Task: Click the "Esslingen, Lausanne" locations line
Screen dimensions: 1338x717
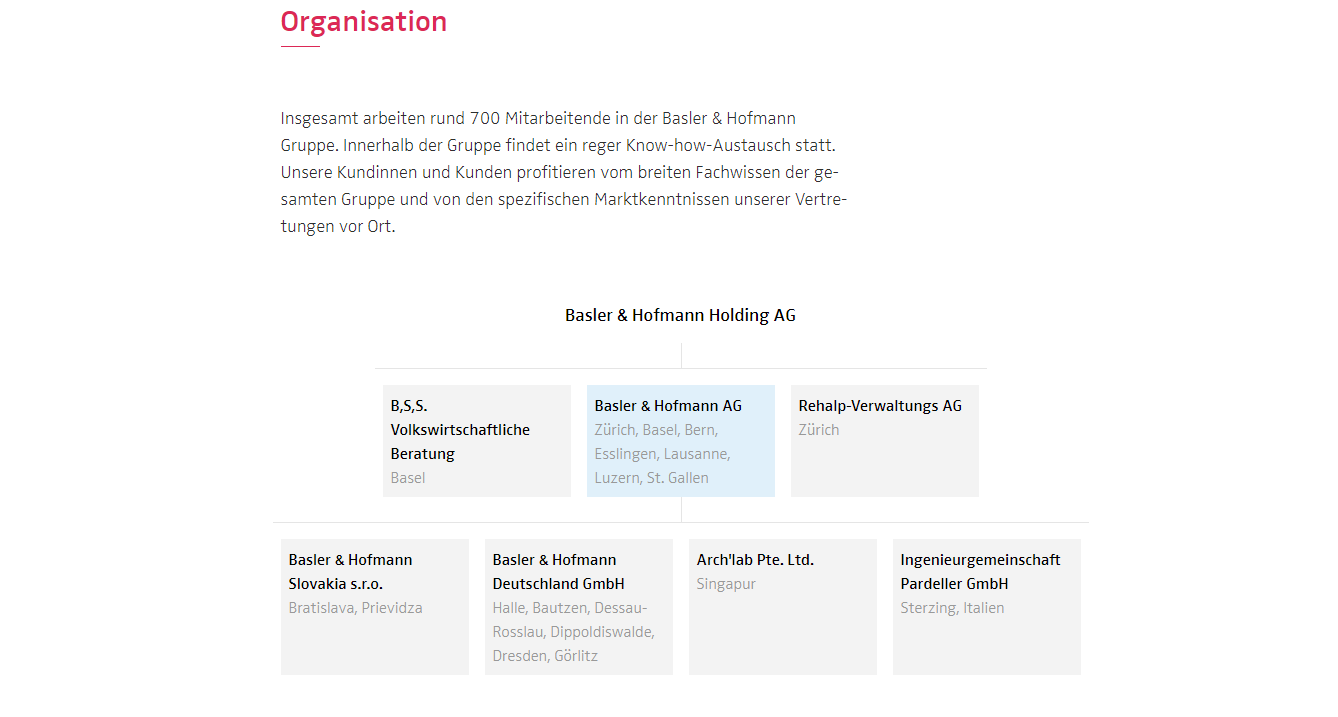Action: click(662, 454)
